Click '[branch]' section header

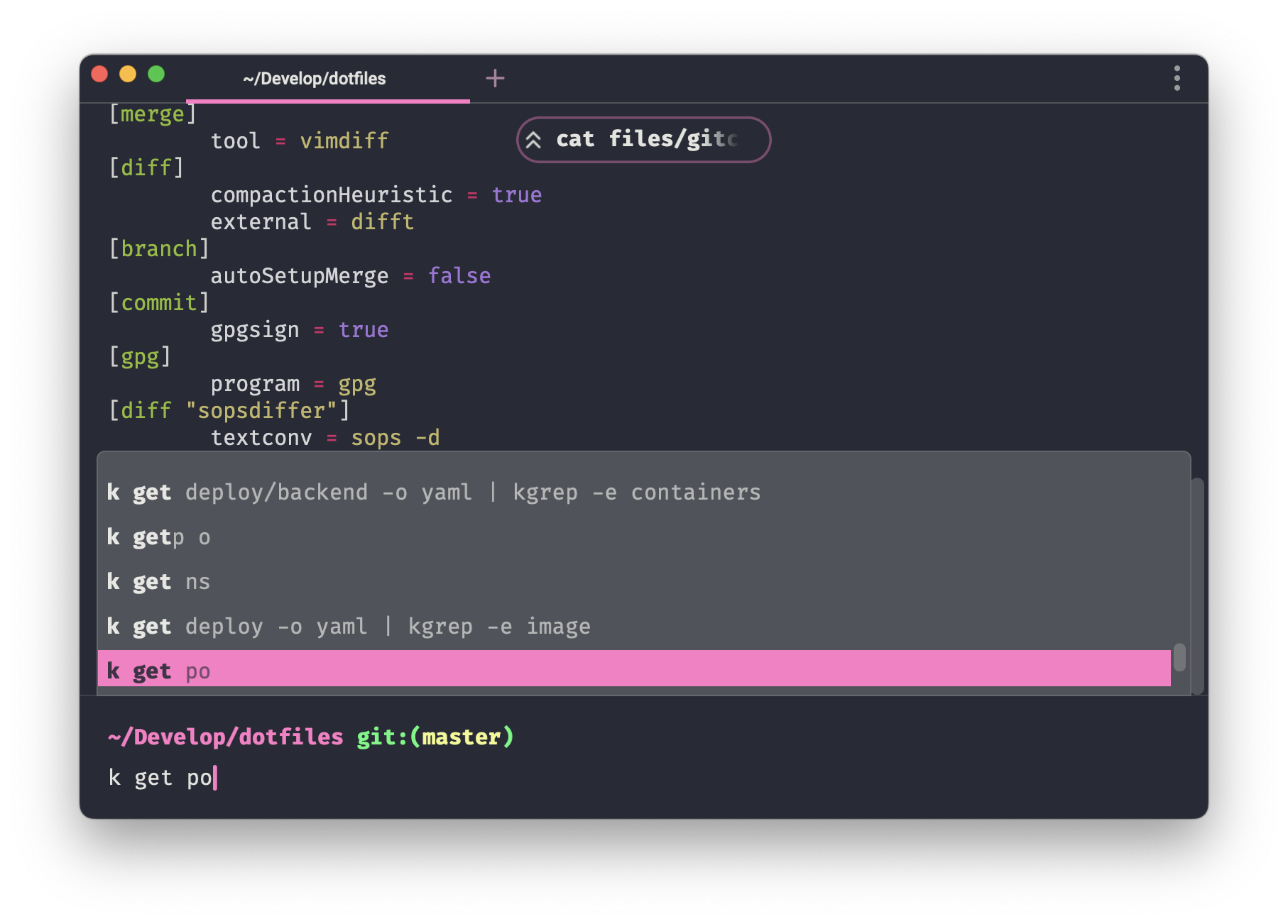pos(159,249)
